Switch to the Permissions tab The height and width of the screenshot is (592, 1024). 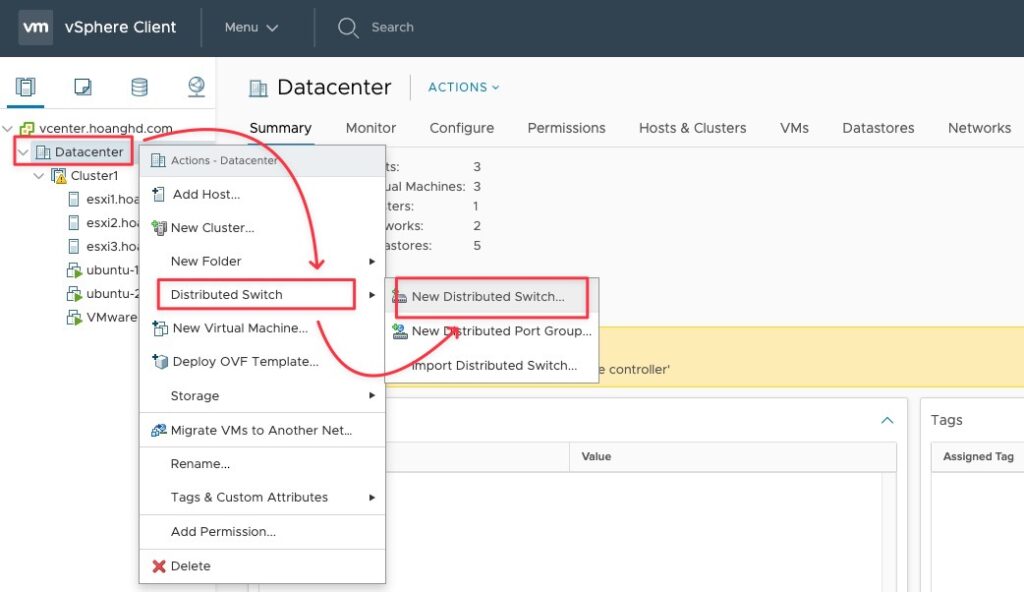pos(566,128)
